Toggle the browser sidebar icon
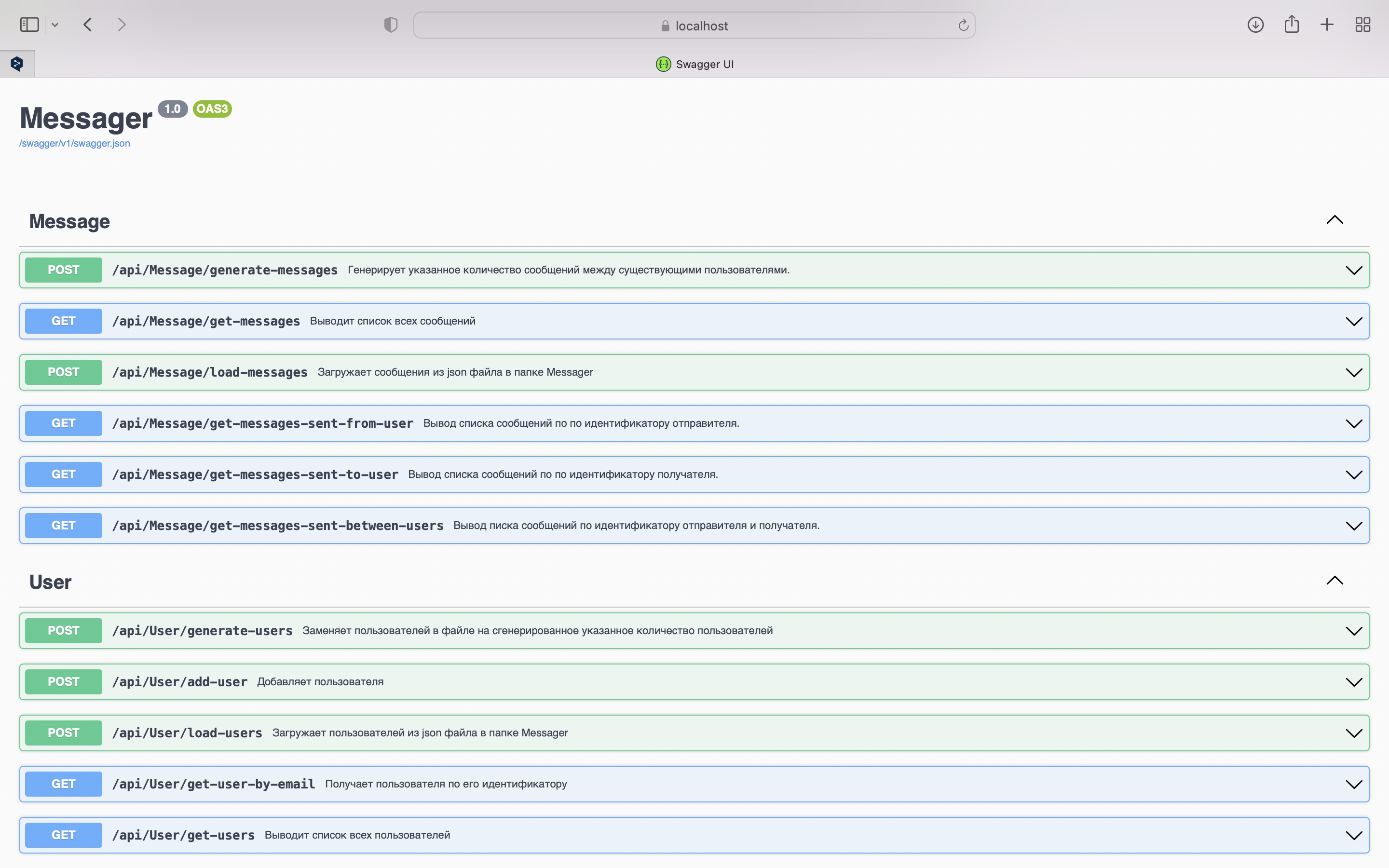Viewport: 1389px width, 868px height. point(29,24)
